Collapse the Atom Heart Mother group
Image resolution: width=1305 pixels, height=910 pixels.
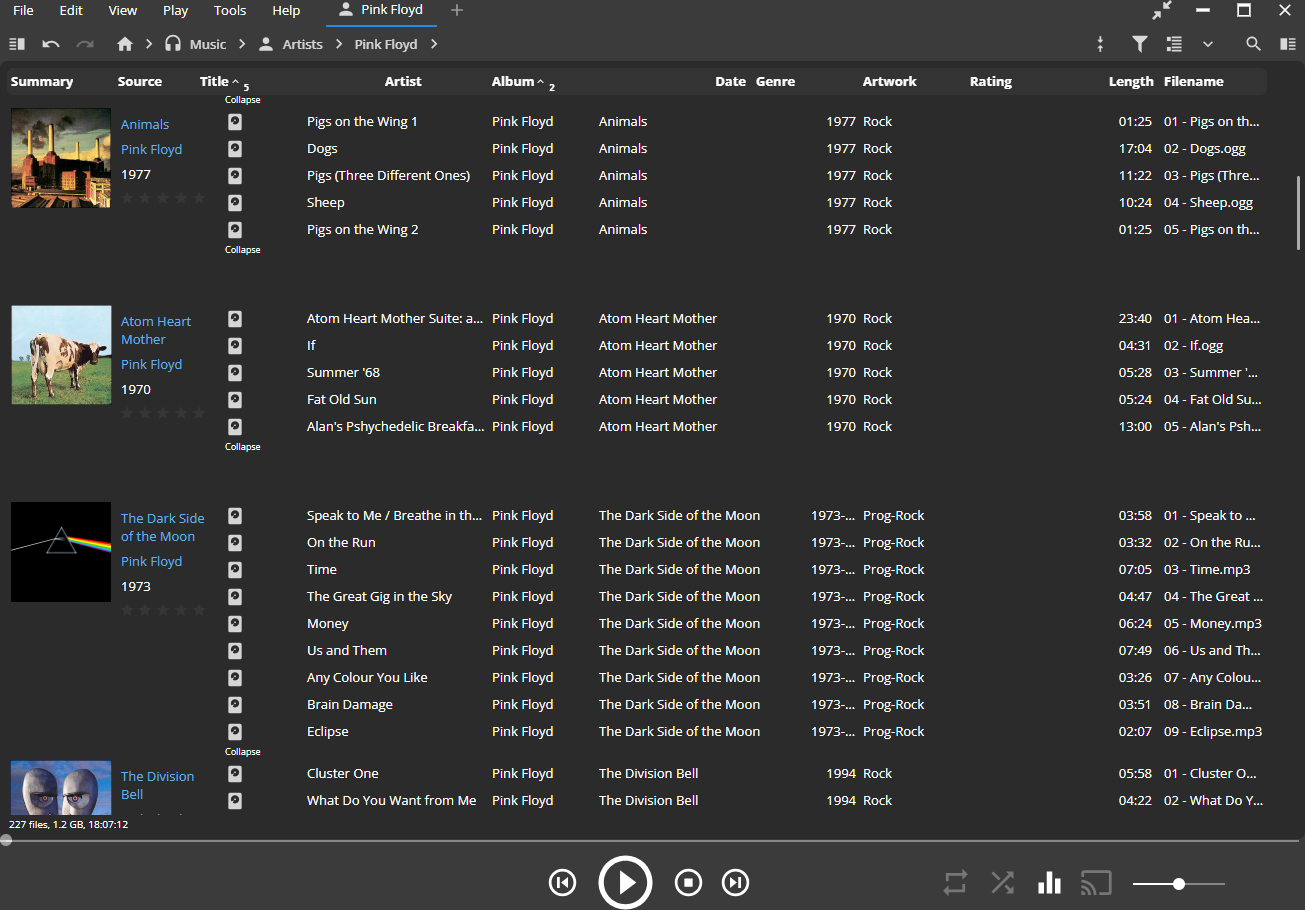click(242, 447)
